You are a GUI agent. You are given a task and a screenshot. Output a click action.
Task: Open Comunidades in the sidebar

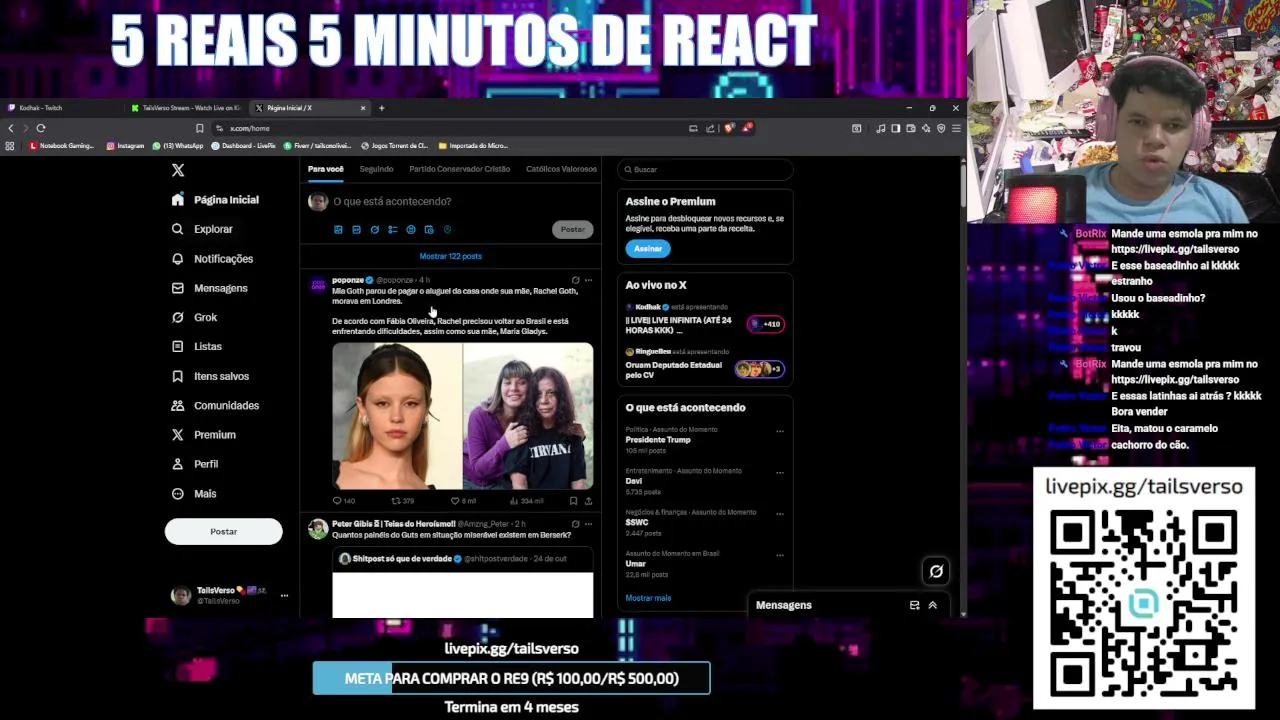click(215, 405)
